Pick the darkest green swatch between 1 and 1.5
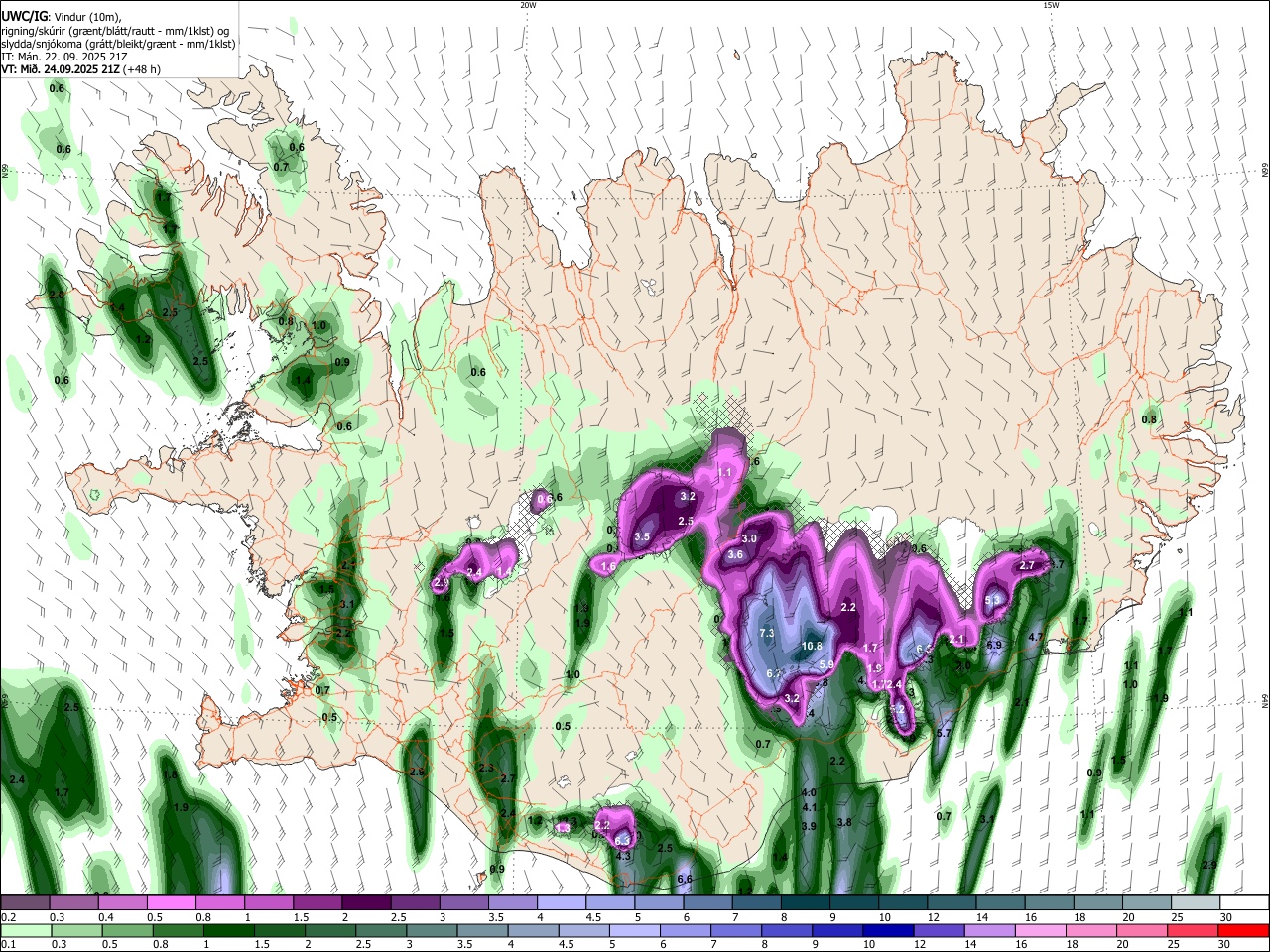 click(228, 930)
